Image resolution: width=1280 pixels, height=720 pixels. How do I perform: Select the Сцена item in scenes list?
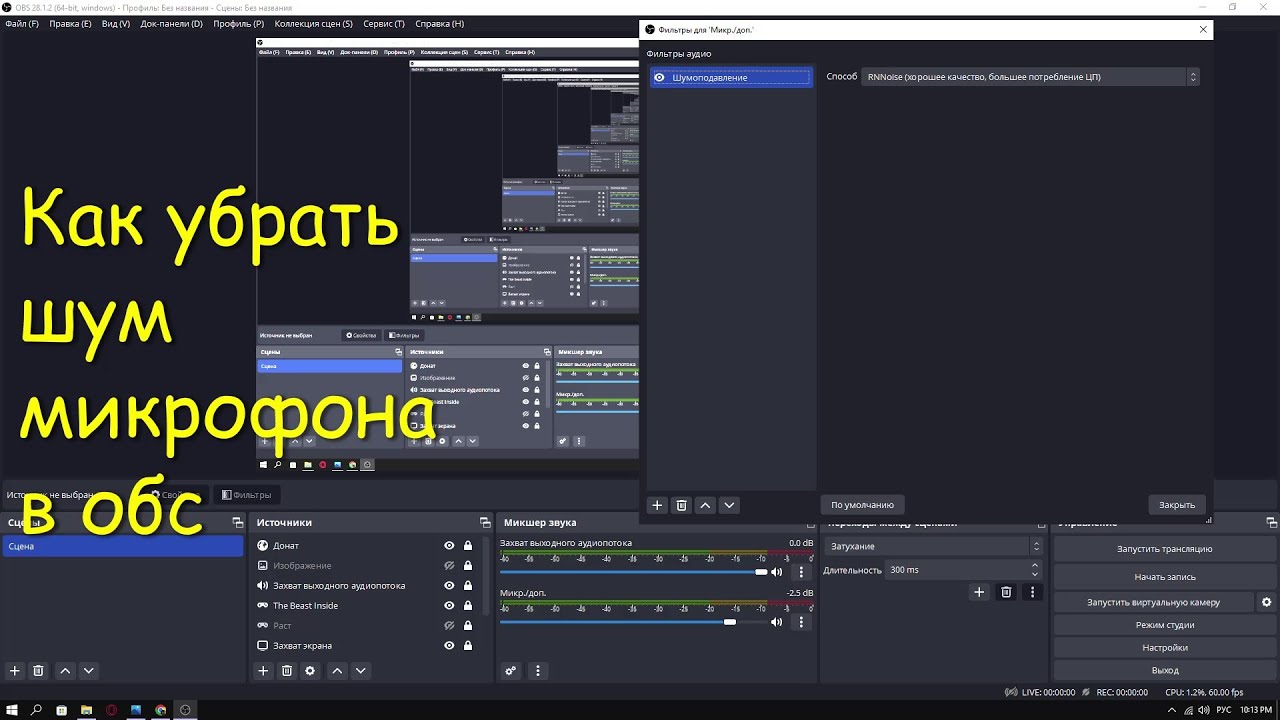(122, 546)
